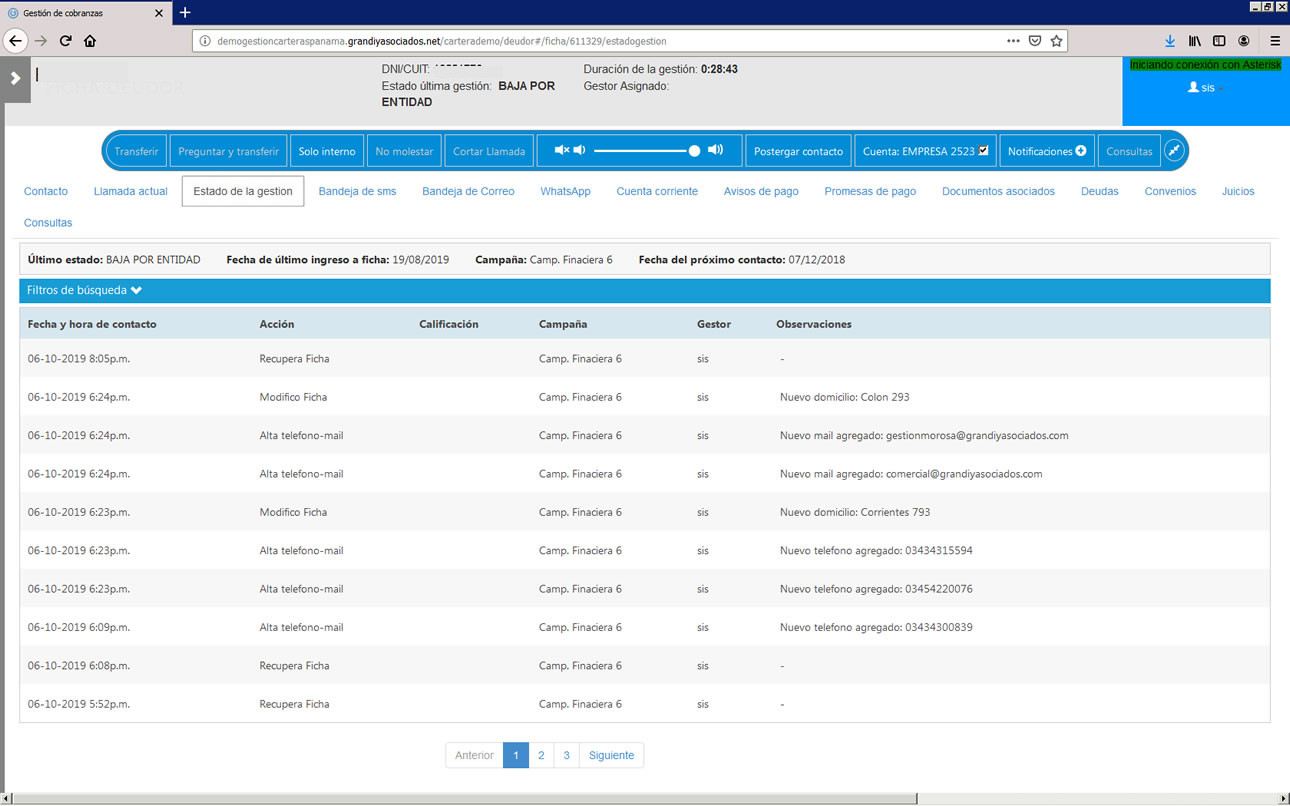Open a new browser tab with plus icon
1290x806 pixels.
[x=185, y=12]
